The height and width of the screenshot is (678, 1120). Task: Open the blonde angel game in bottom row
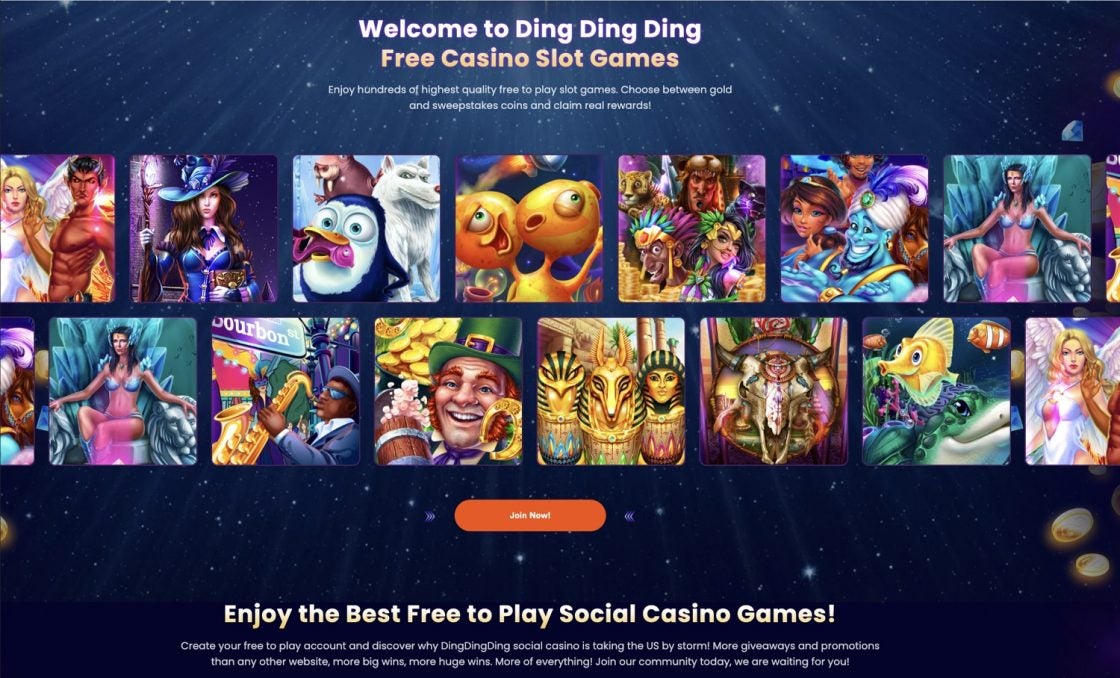coord(1073,392)
